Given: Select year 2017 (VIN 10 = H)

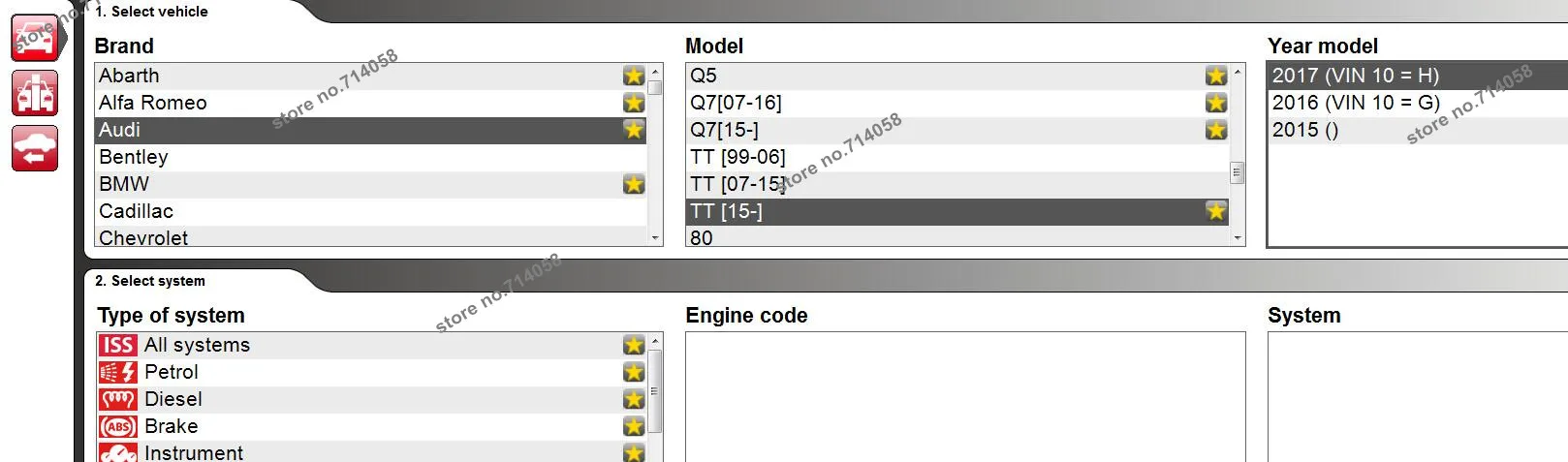Looking at the screenshot, I should [x=1418, y=76].
